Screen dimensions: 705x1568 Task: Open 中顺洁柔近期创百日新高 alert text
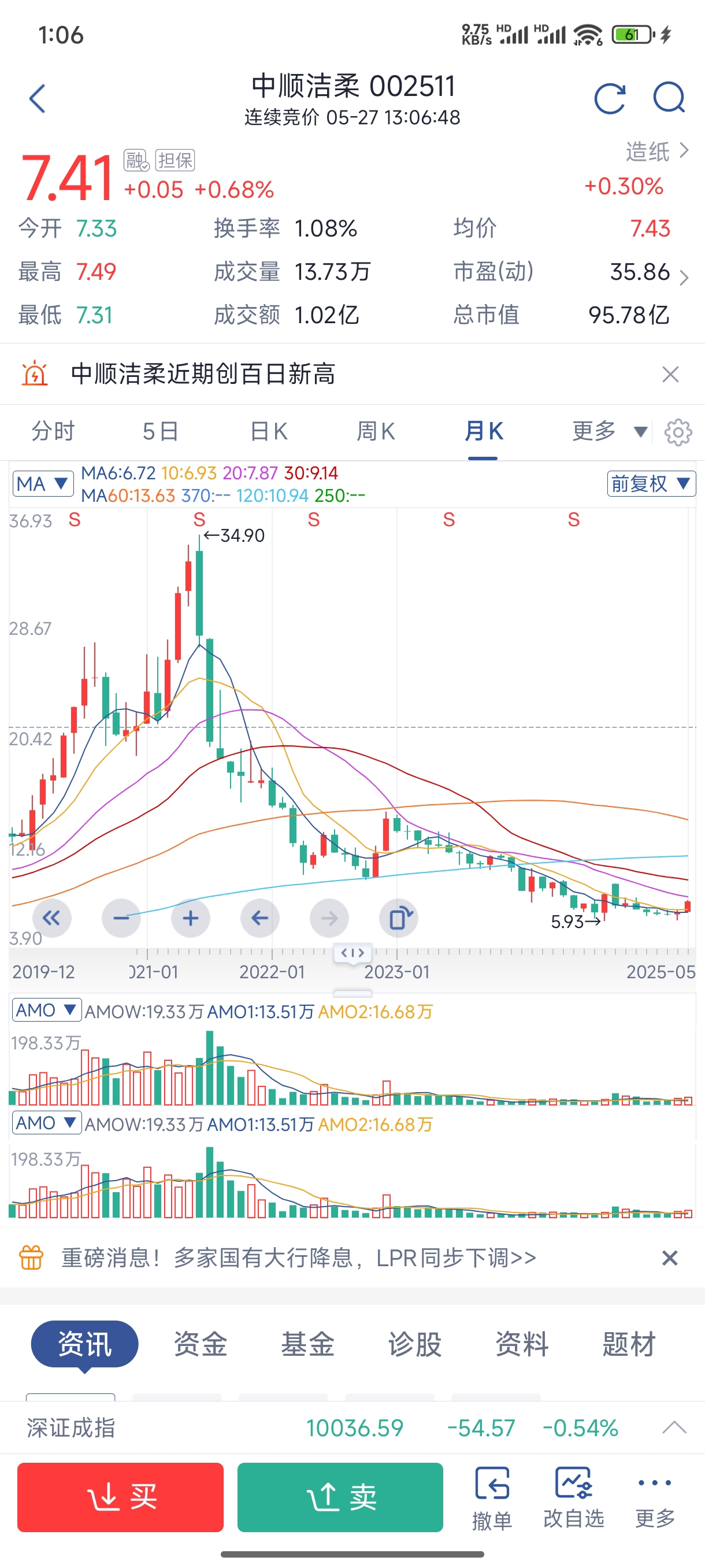(203, 373)
